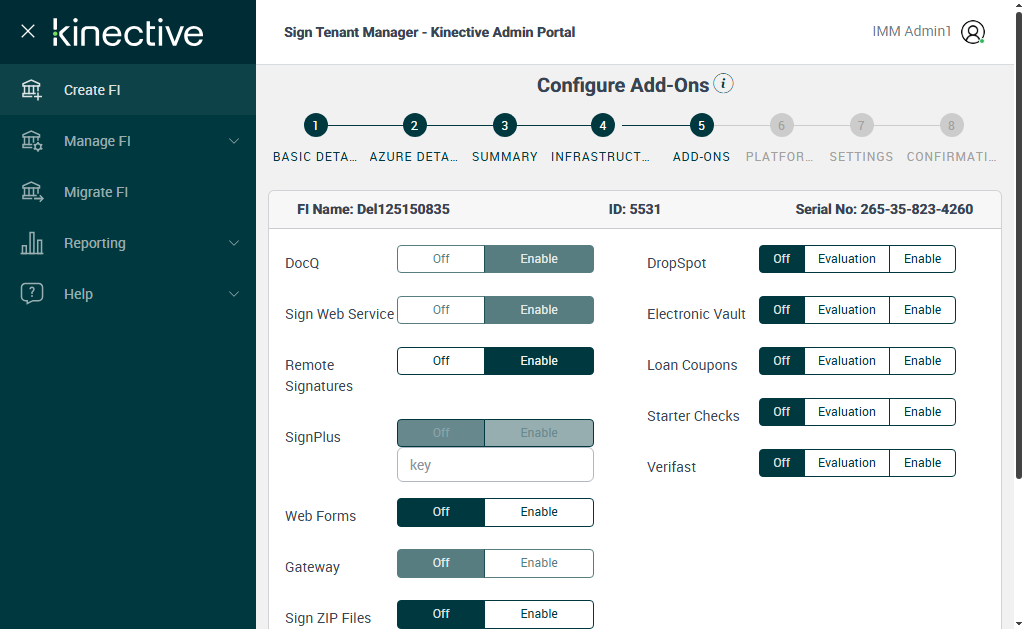Expand the Help chevron
1024x629 pixels.
point(234,294)
